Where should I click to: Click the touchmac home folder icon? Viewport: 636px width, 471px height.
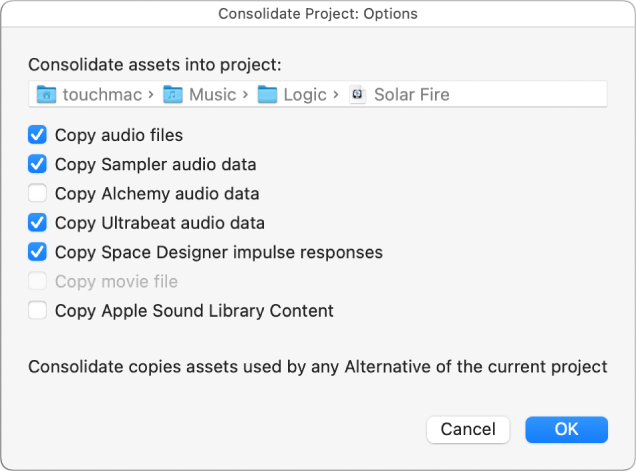tap(46, 95)
